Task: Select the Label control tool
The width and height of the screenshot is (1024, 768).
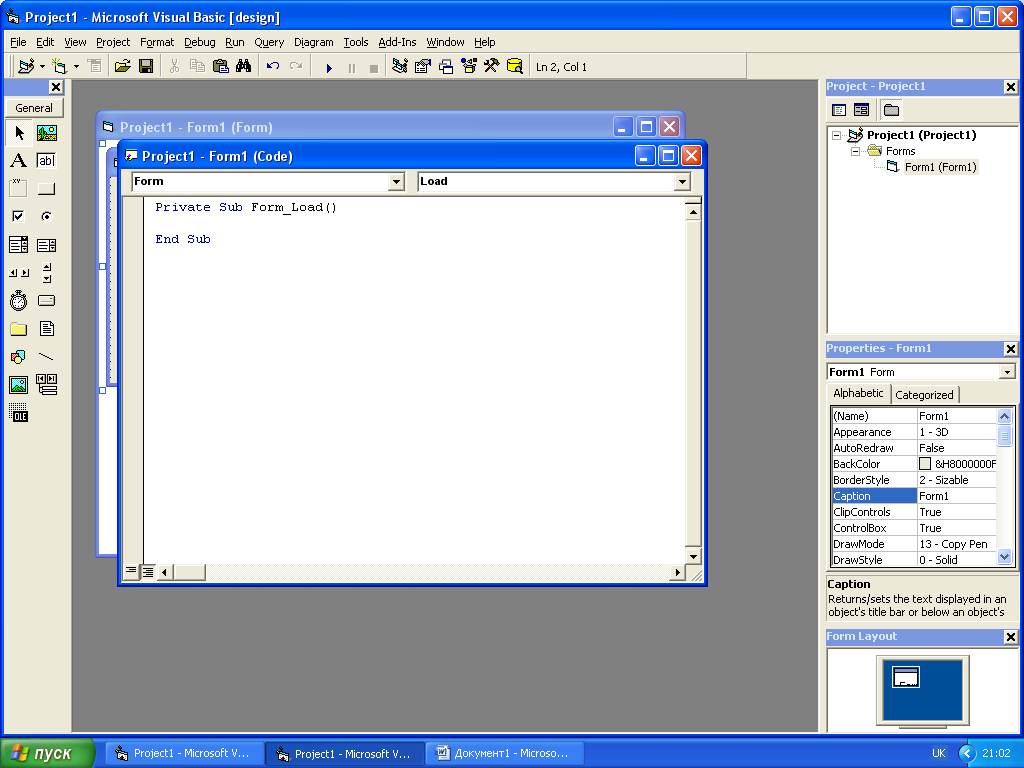Action: tap(19, 161)
